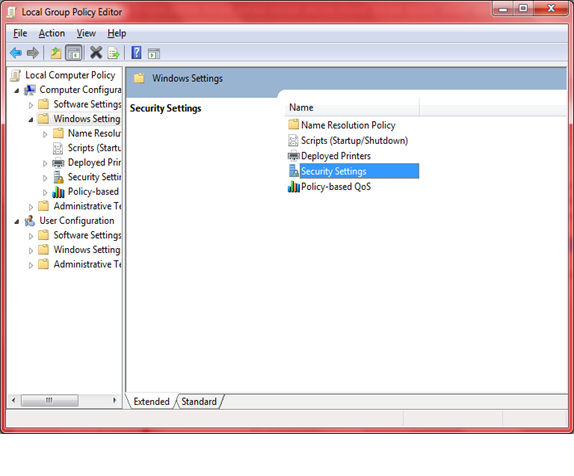Expand Windows Settings under User Configuration
The width and height of the screenshot is (574, 476).
(31, 250)
